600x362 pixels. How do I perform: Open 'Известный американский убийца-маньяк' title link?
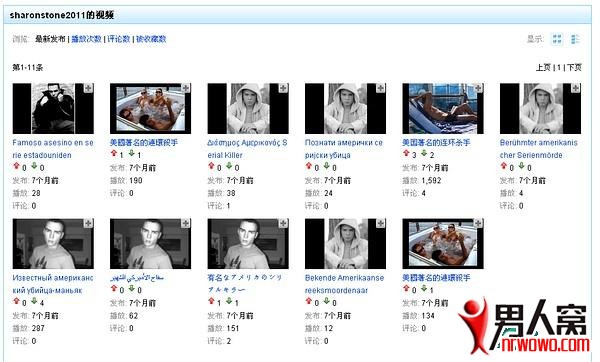coord(53,284)
